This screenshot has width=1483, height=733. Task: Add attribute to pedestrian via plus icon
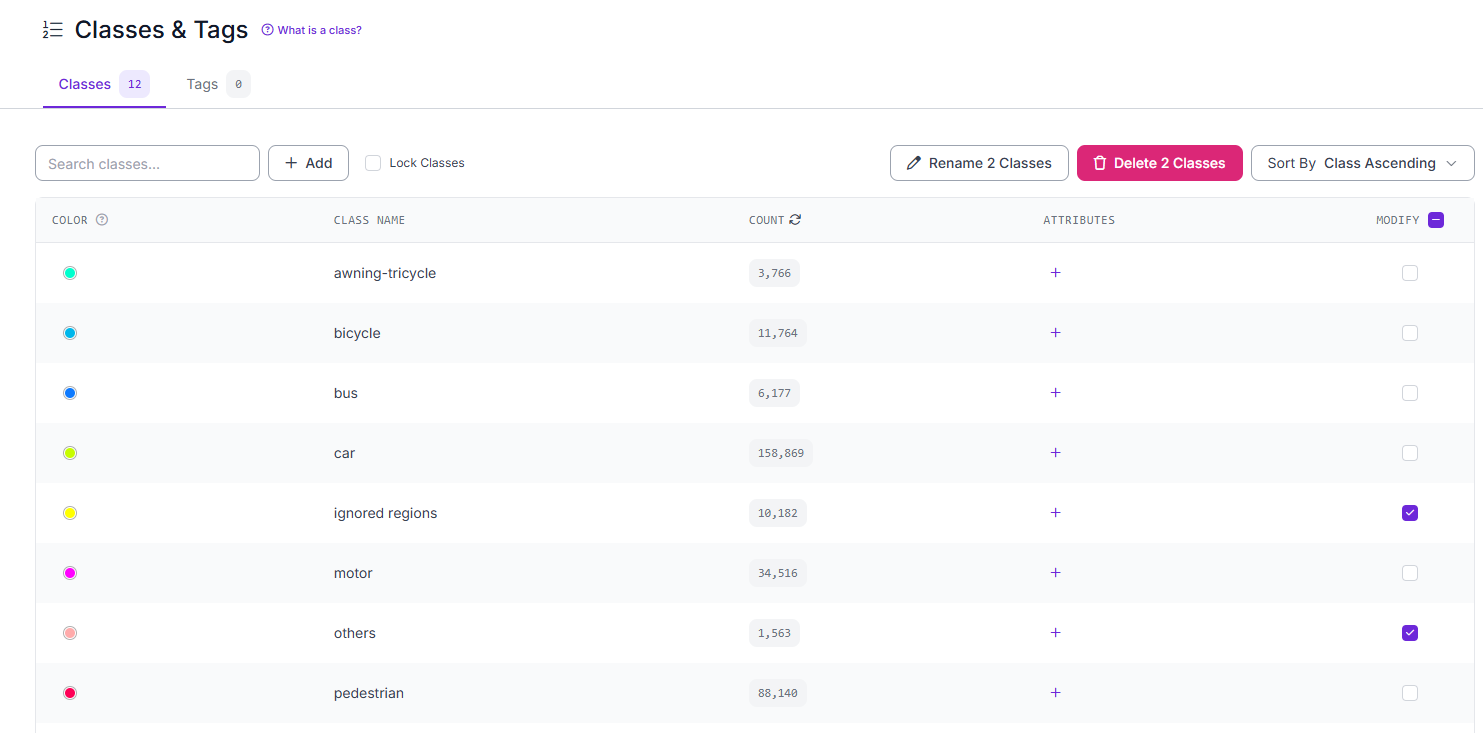coord(1055,693)
